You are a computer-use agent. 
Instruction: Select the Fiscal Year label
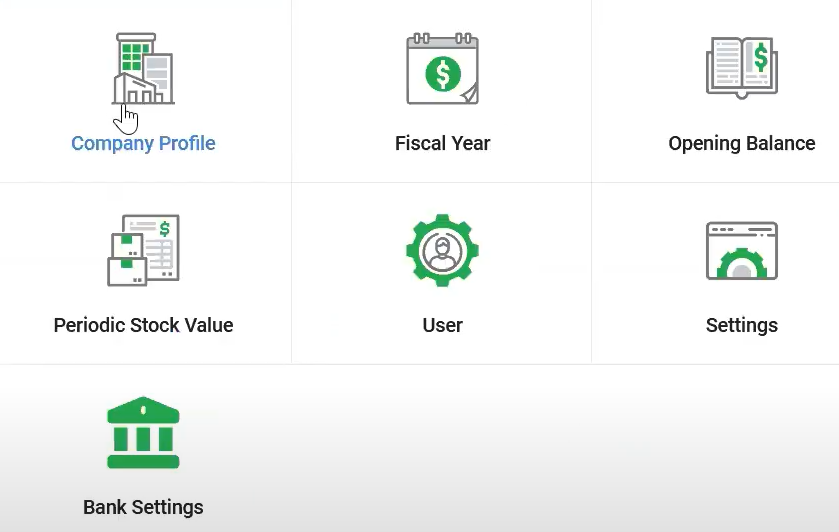click(443, 143)
